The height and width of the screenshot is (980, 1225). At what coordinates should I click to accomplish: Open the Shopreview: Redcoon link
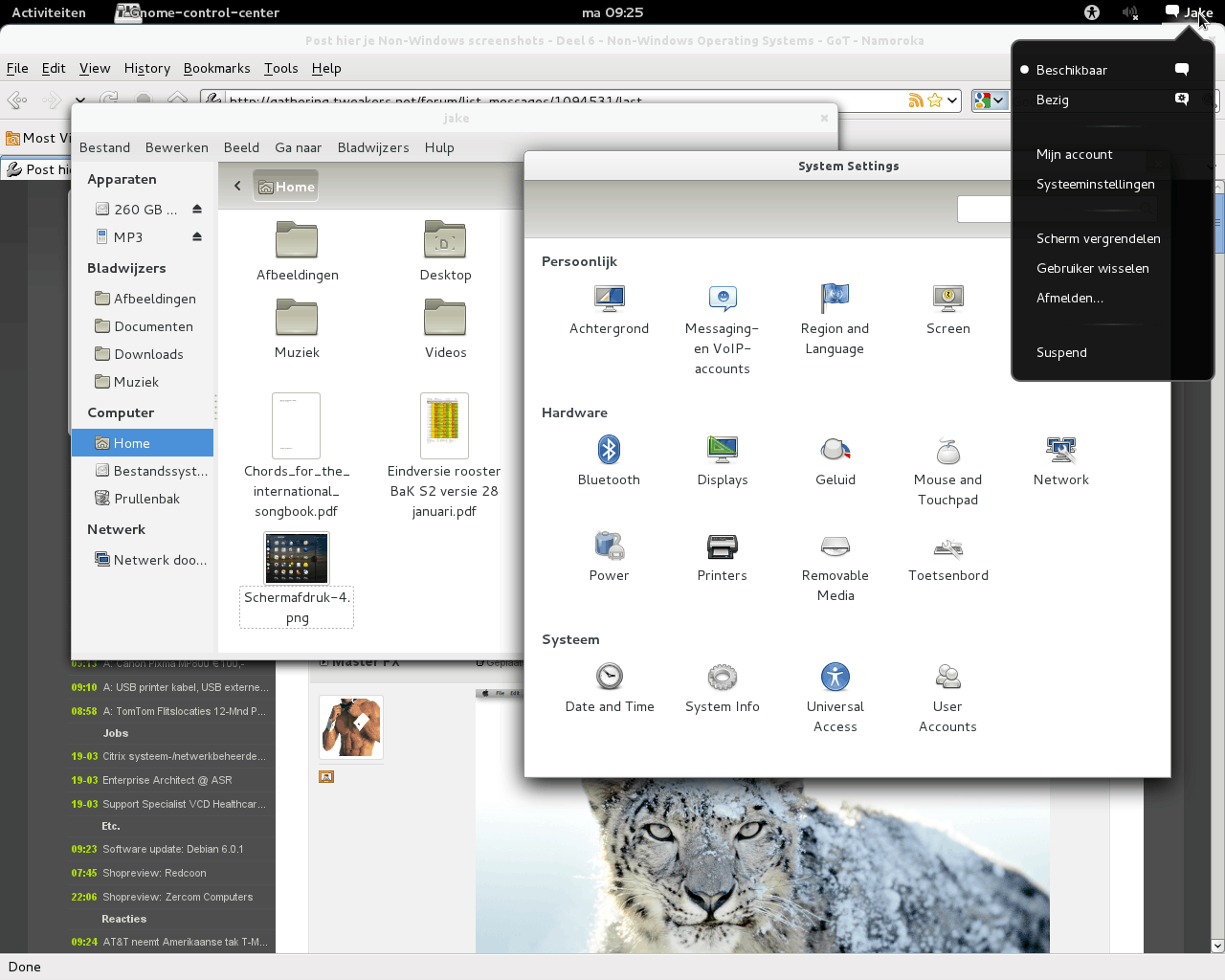click(x=154, y=873)
